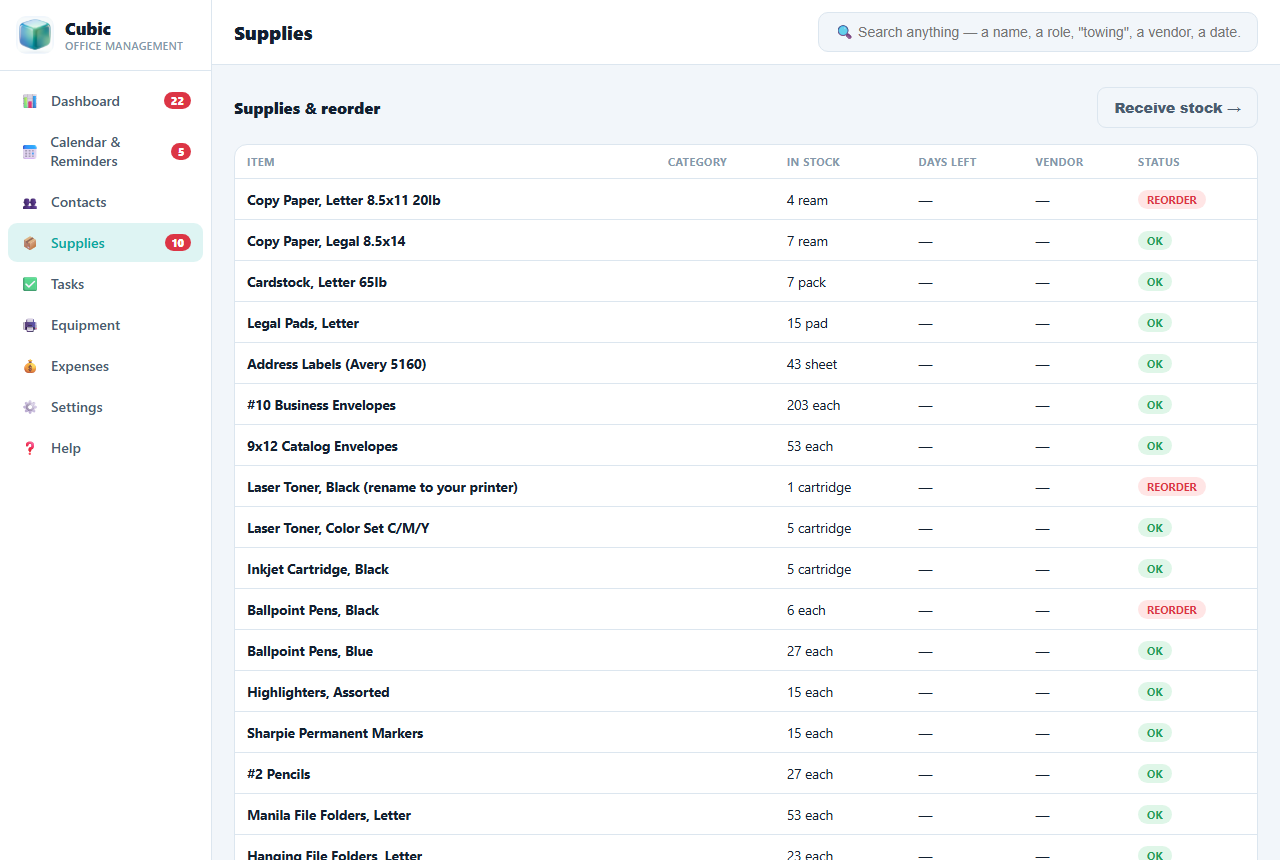Click the Calendar badge showing 5
This screenshot has height=860, width=1280.
pyautogui.click(x=180, y=152)
